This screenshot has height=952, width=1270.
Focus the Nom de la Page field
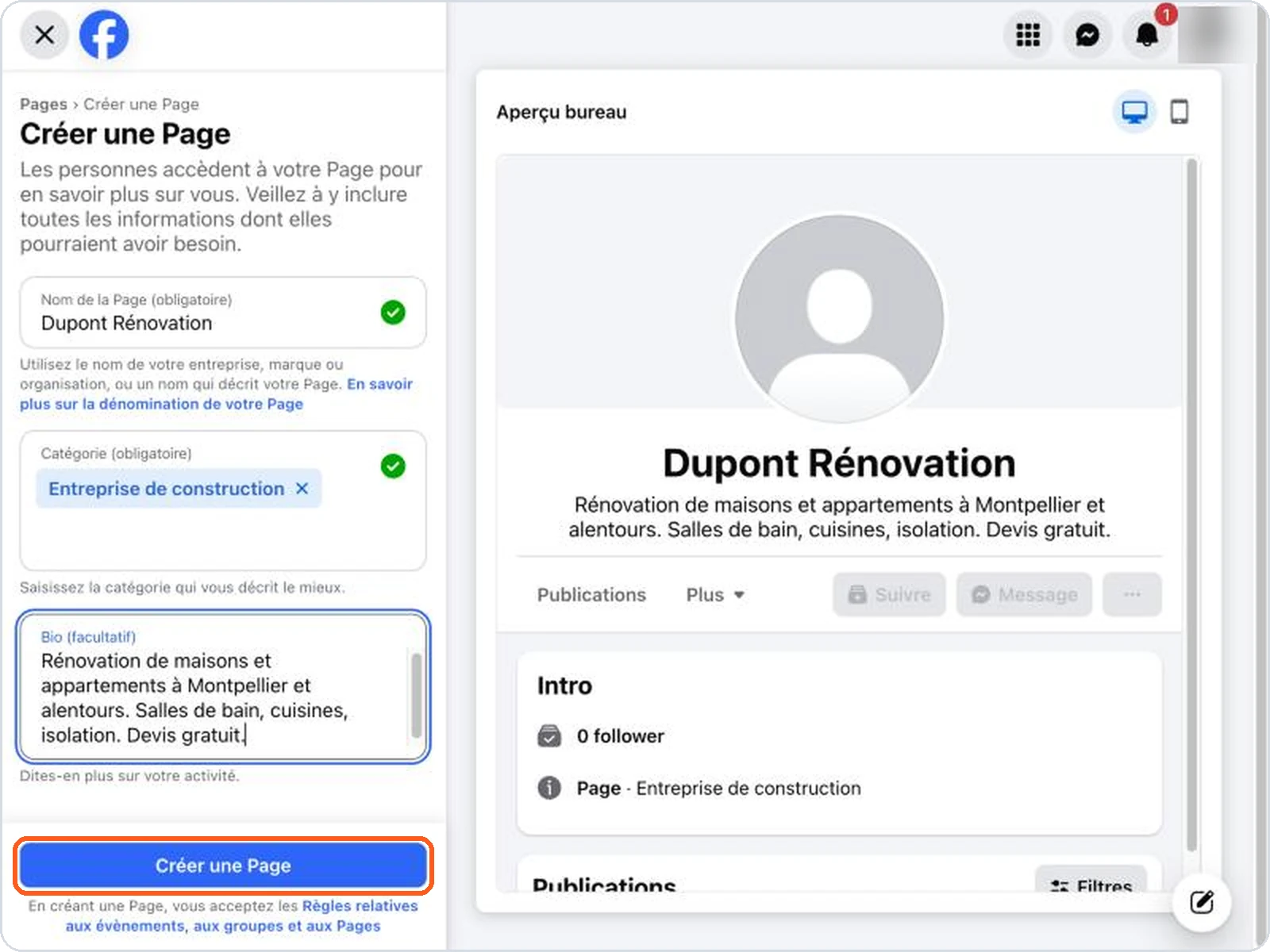[x=223, y=312]
